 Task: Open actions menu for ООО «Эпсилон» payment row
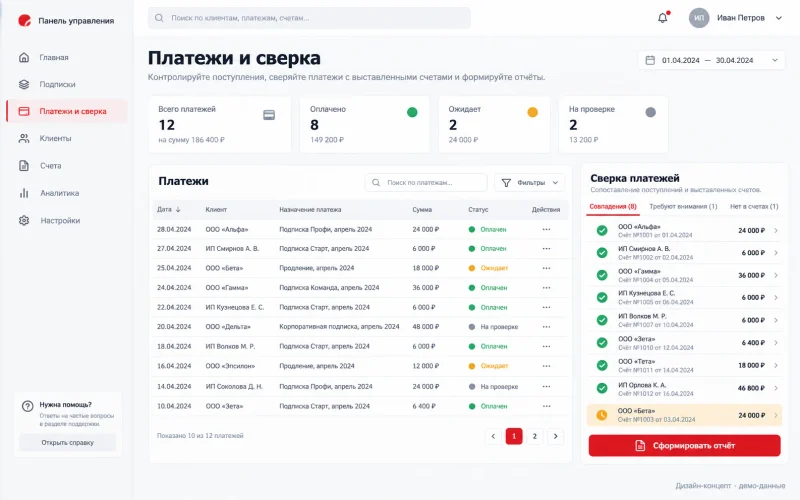[x=546, y=366]
